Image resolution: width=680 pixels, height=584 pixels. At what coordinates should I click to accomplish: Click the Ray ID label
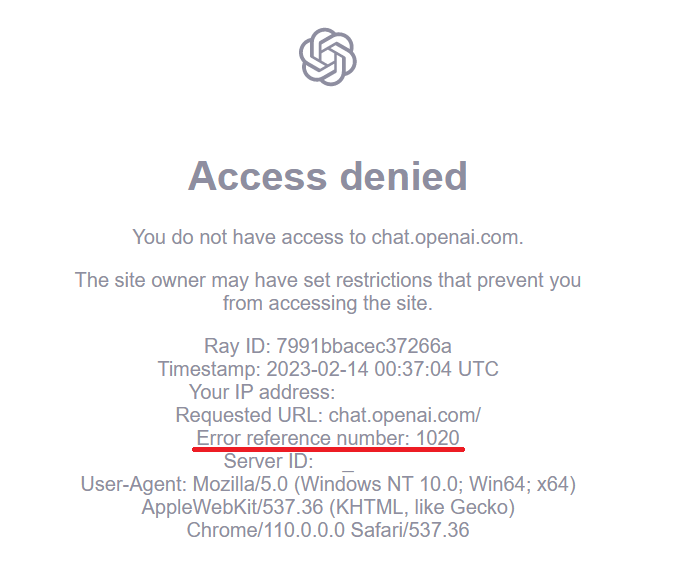pos(236,346)
